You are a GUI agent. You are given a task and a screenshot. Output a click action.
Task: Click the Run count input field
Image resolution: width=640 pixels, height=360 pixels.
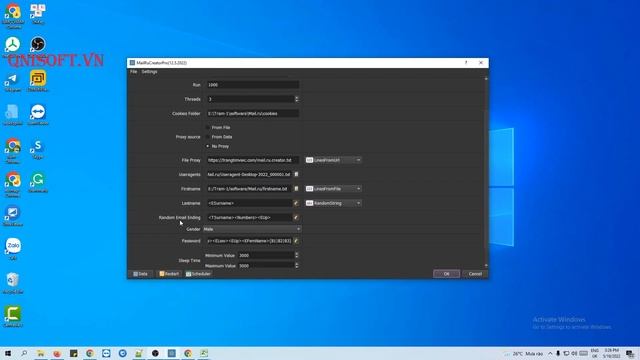point(252,85)
